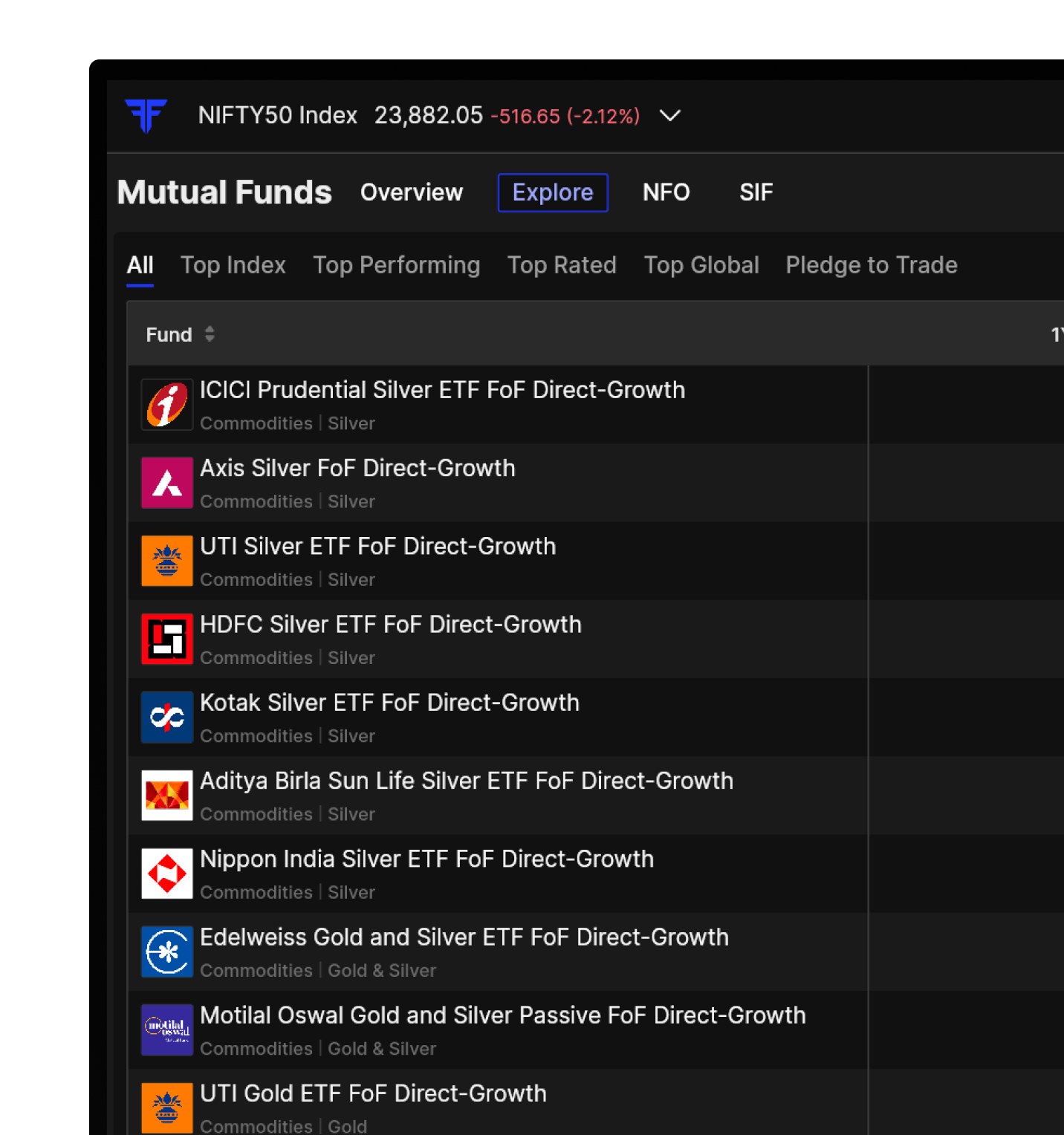Select the All filter tab
The image size is (1064, 1135).
(140, 265)
